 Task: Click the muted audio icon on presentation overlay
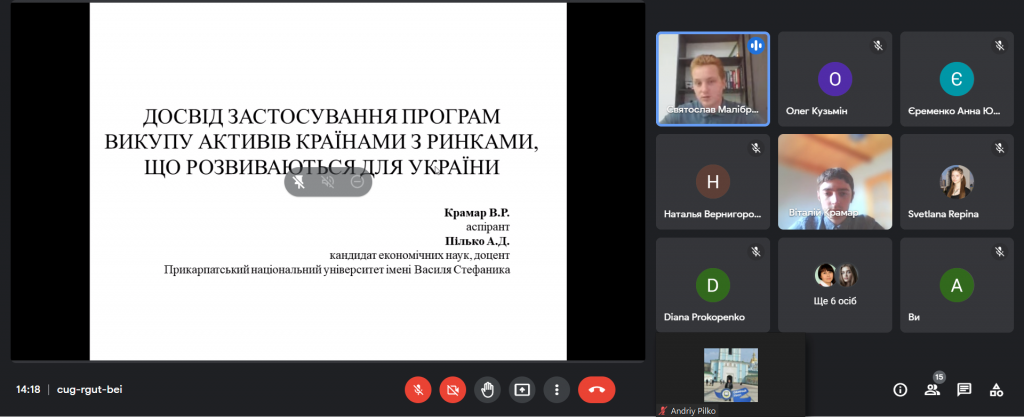[x=328, y=182]
